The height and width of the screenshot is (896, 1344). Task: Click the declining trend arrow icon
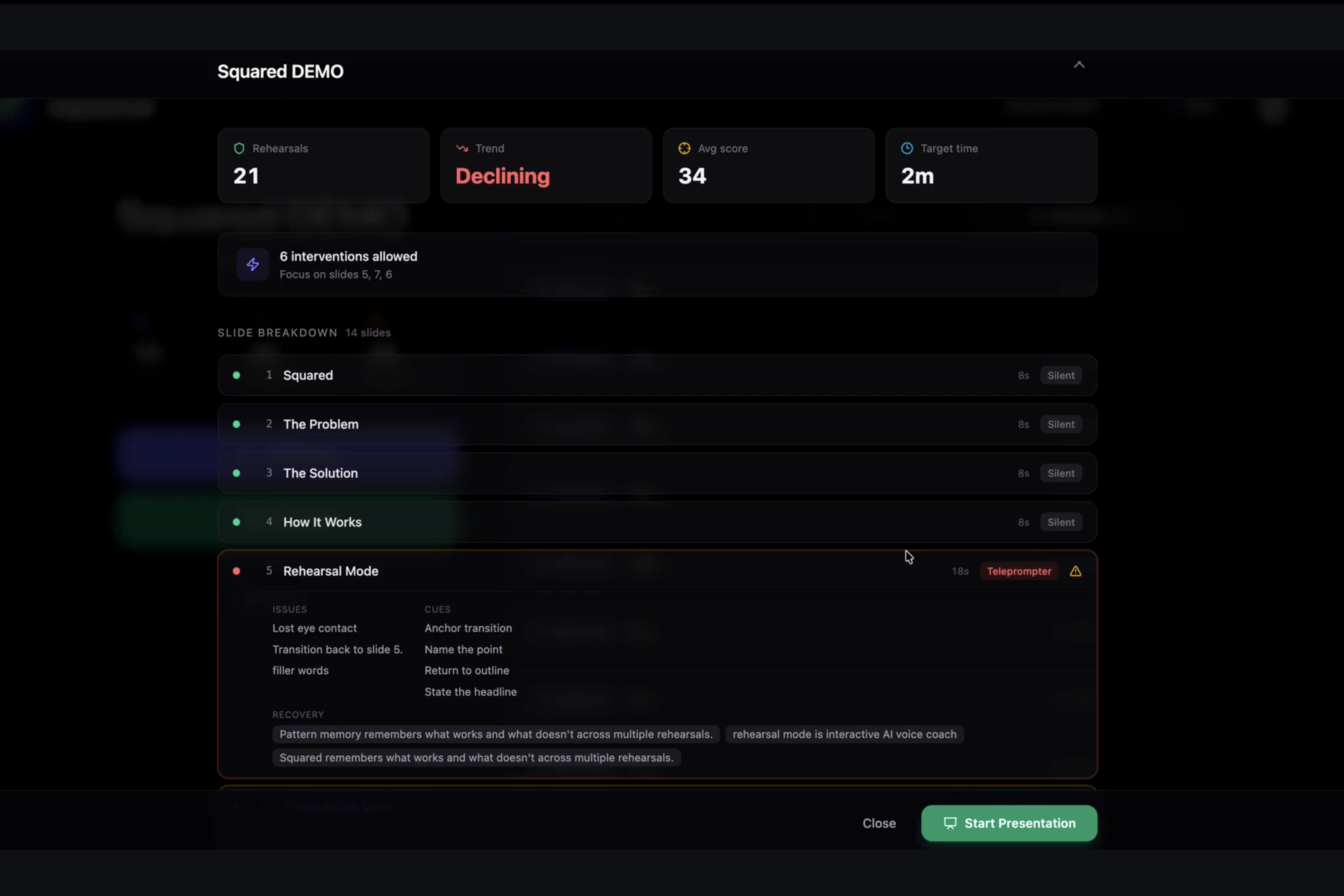pyautogui.click(x=462, y=149)
